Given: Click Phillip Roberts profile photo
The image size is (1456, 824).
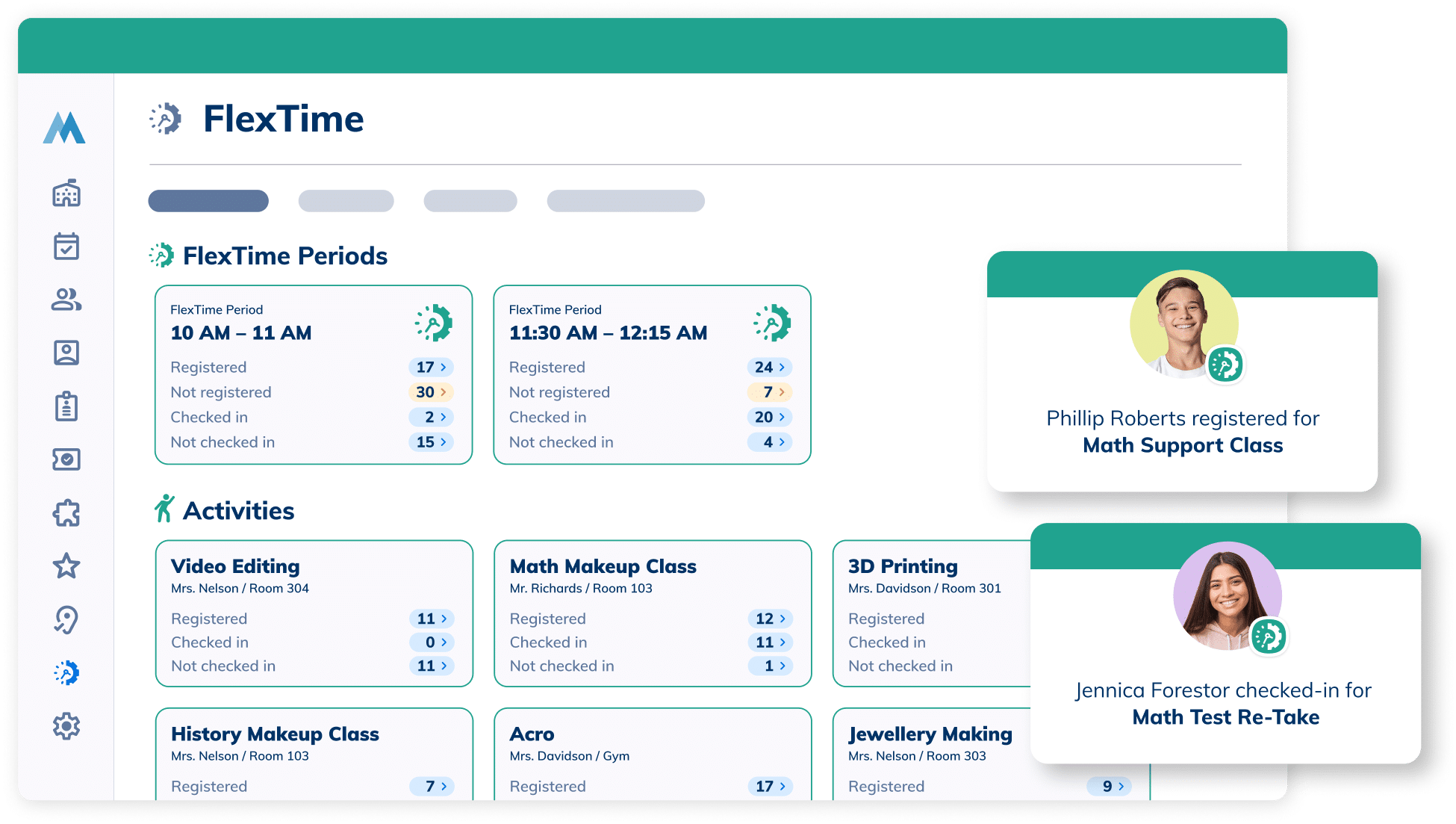Looking at the screenshot, I should [x=1183, y=323].
